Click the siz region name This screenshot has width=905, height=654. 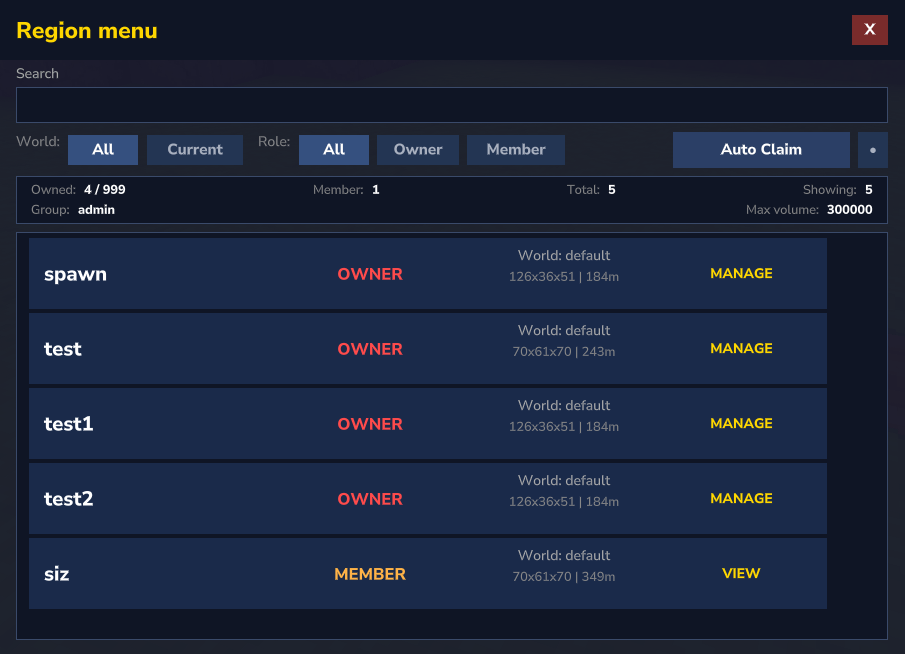point(57,574)
